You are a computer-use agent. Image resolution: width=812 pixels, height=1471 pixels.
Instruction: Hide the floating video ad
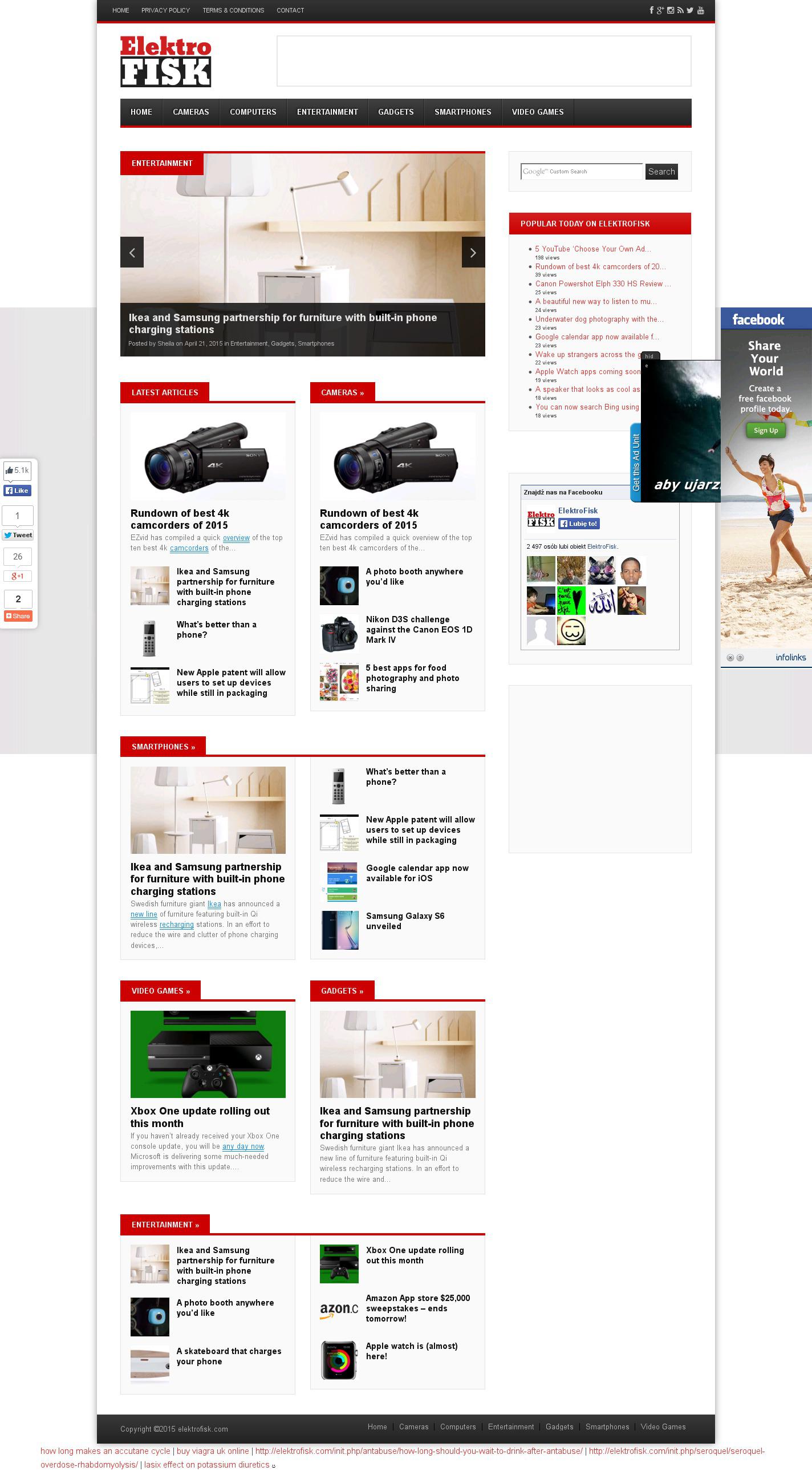pyautogui.click(x=650, y=356)
